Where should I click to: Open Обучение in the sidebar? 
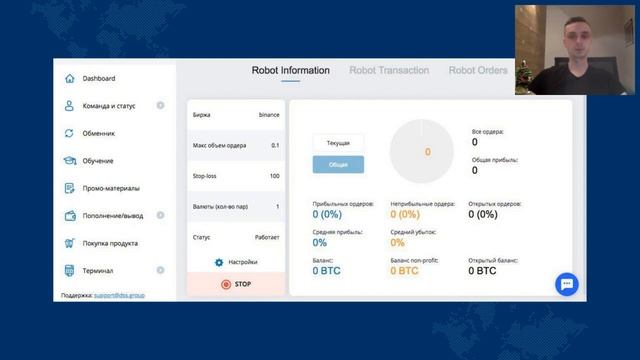click(x=98, y=161)
